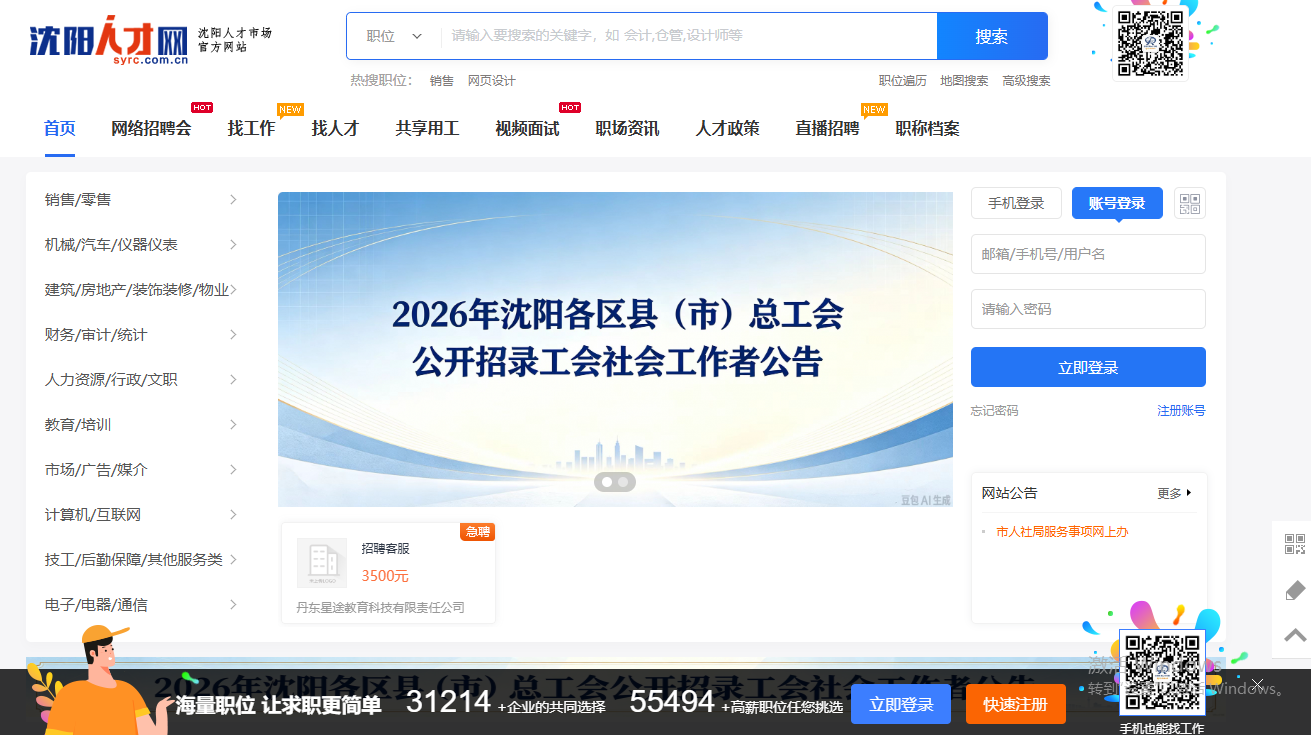
Task: Focus the keyword search input field
Action: click(688, 36)
